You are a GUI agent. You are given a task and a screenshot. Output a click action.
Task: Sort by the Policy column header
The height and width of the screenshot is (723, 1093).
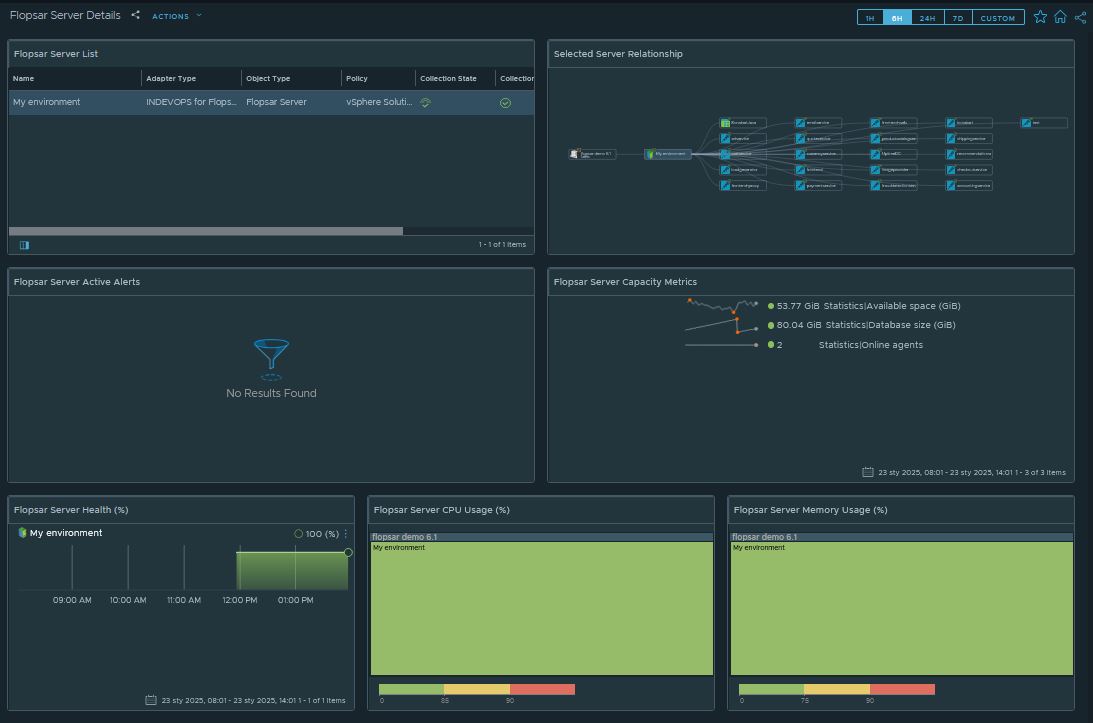(378, 78)
